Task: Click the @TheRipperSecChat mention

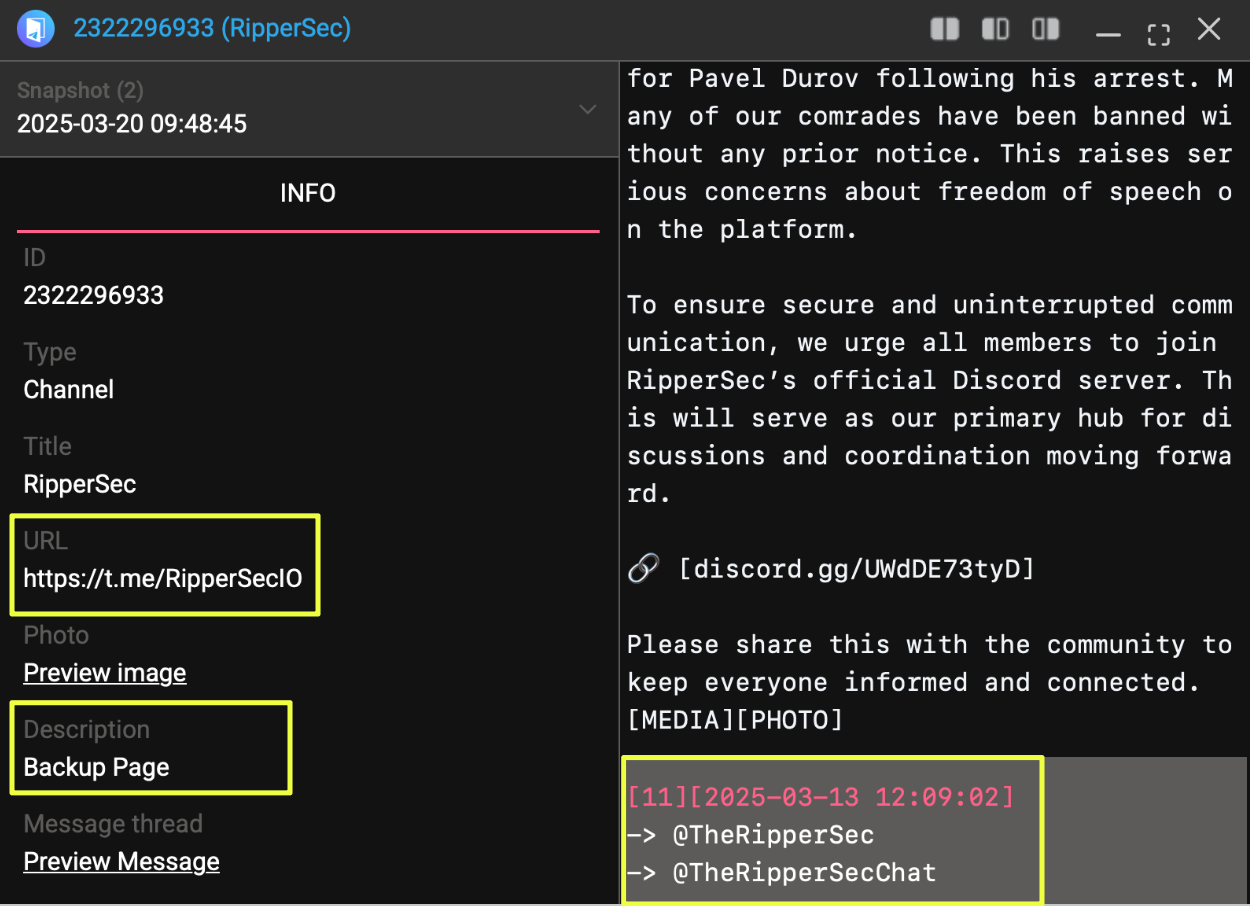Action: click(804, 872)
